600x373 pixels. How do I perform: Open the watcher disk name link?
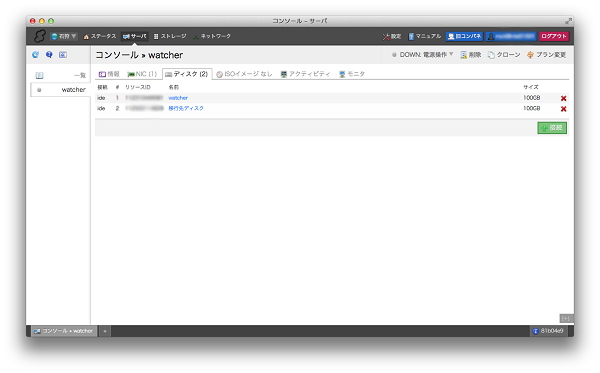coord(178,98)
